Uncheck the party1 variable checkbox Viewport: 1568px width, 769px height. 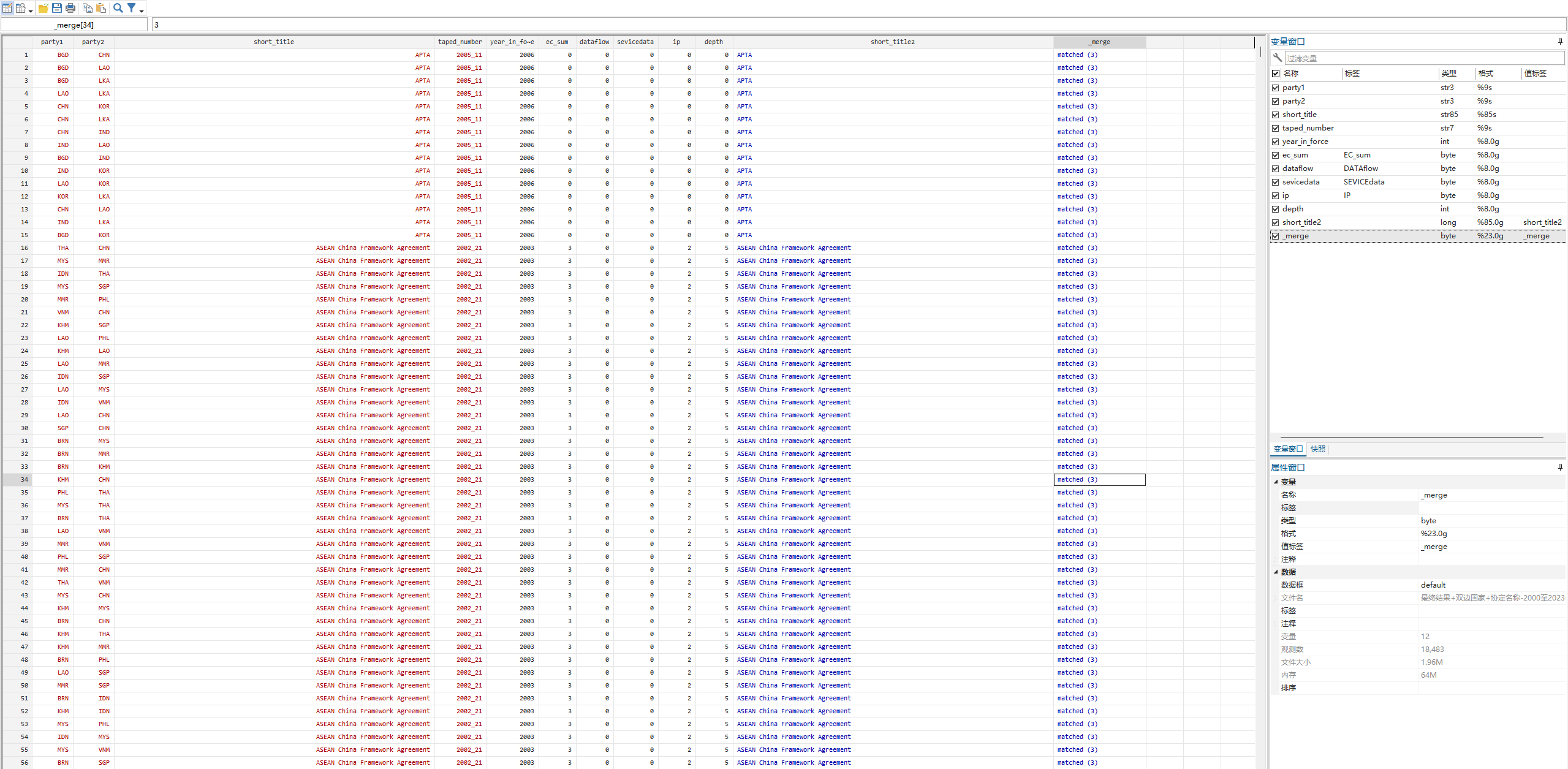(x=1276, y=88)
